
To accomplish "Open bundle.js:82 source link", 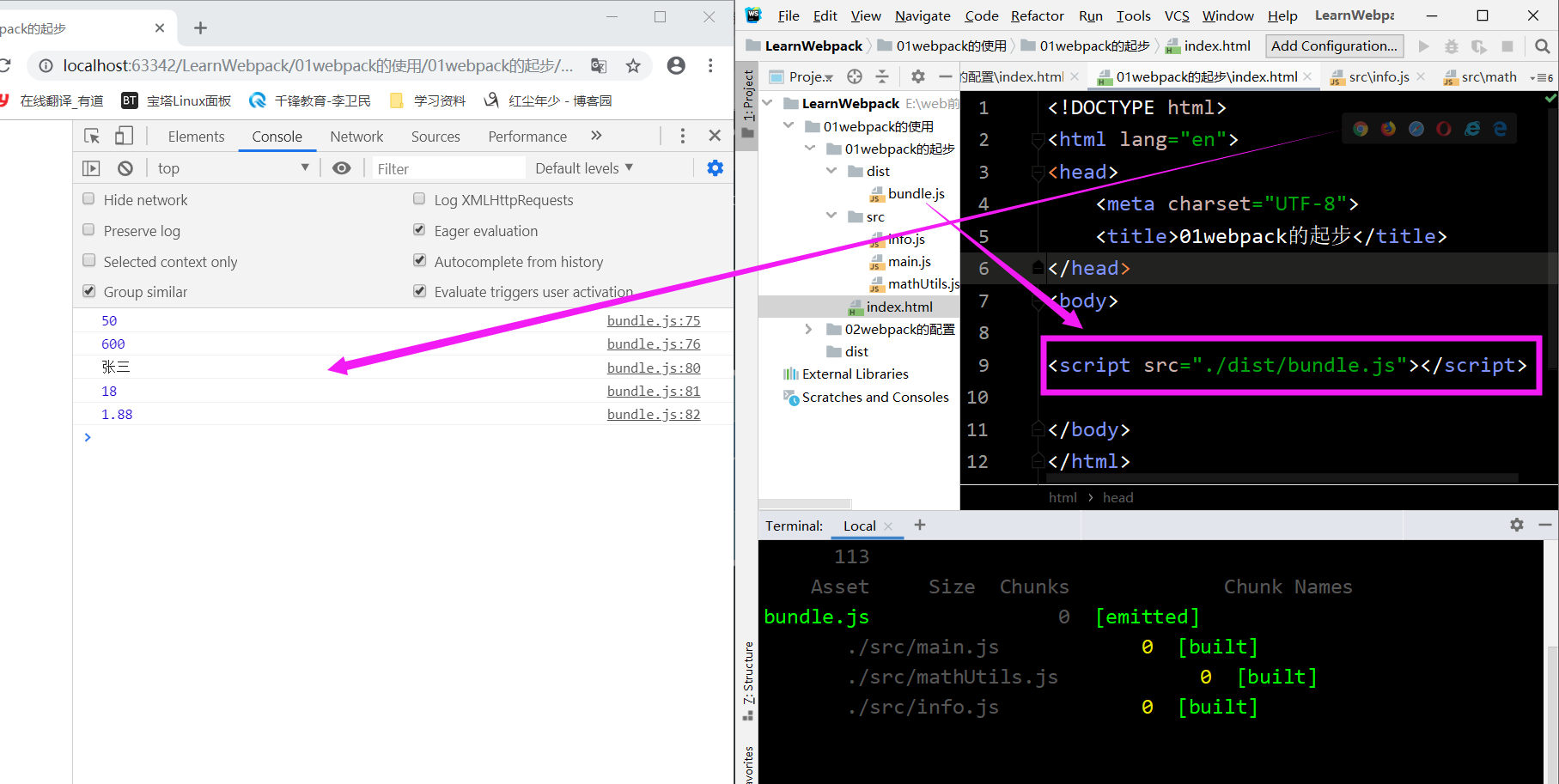I will 654,414.
